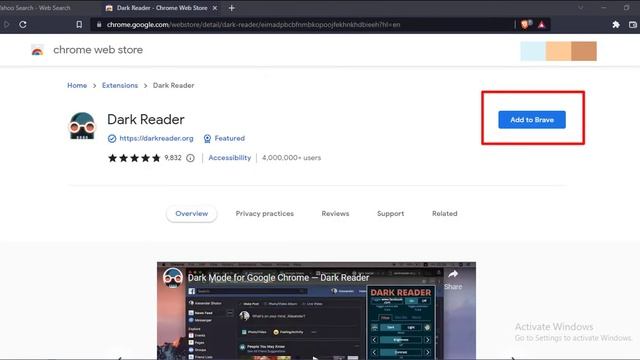
Task: Click the account area in the store header
Action: tap(558, 51)
